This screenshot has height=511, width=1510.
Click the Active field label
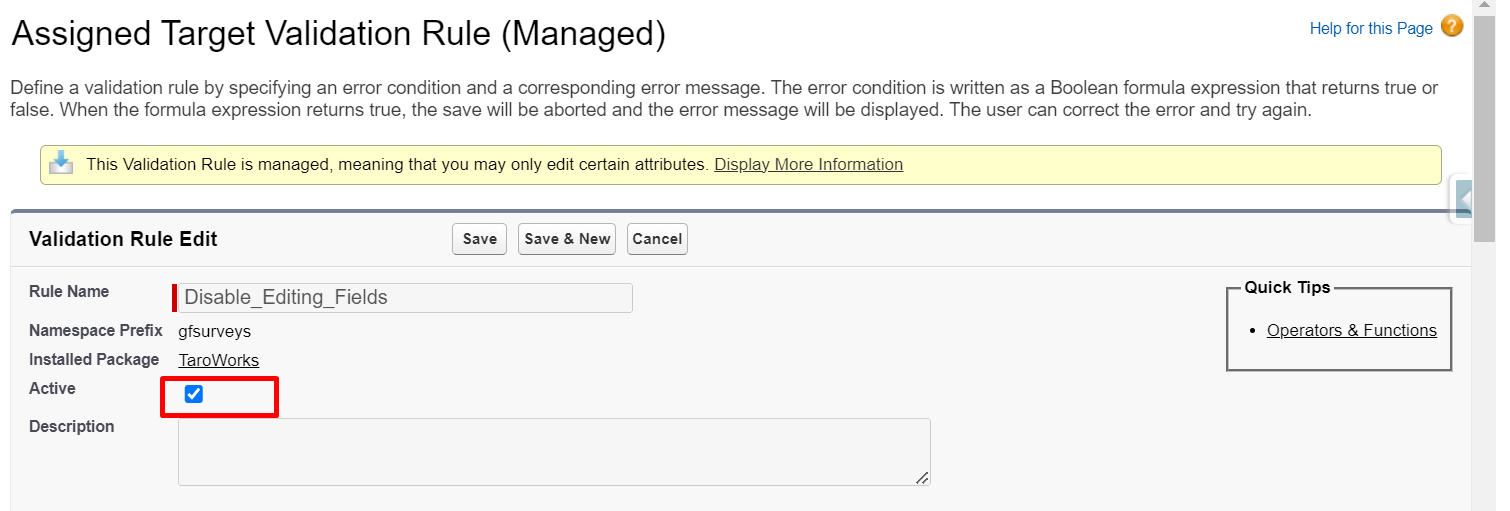52,388
